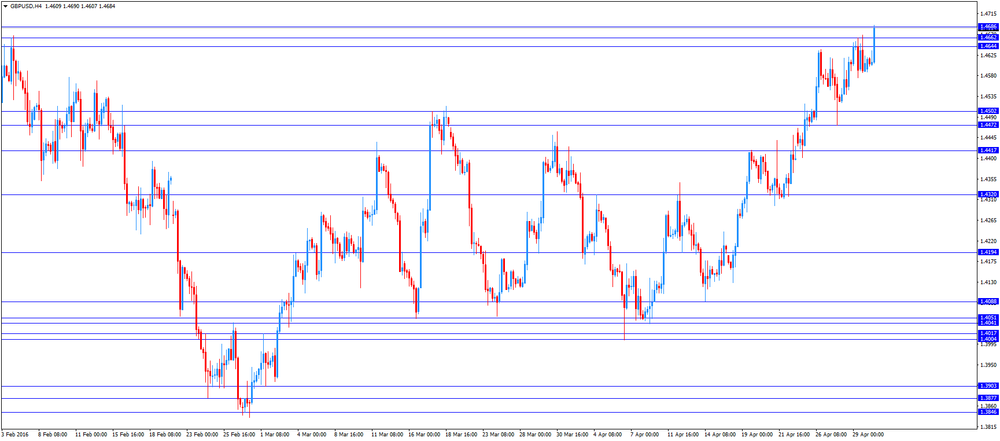Click the 16 Mar 00:00 time label
Image resolution: width=1000 pixels, height=441 pixels.
pos(423,435)
